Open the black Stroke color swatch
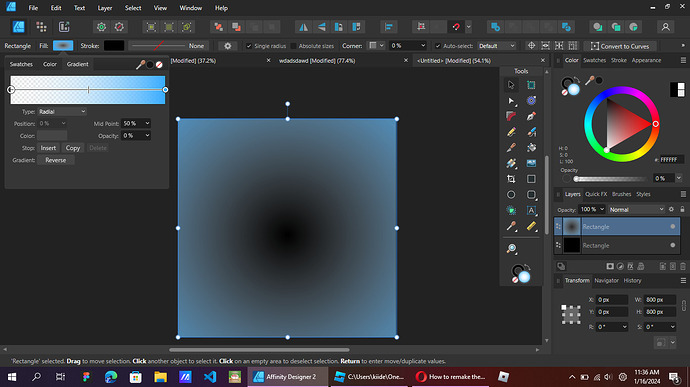This screenshot has width=690, height=387. click(114, 45)
